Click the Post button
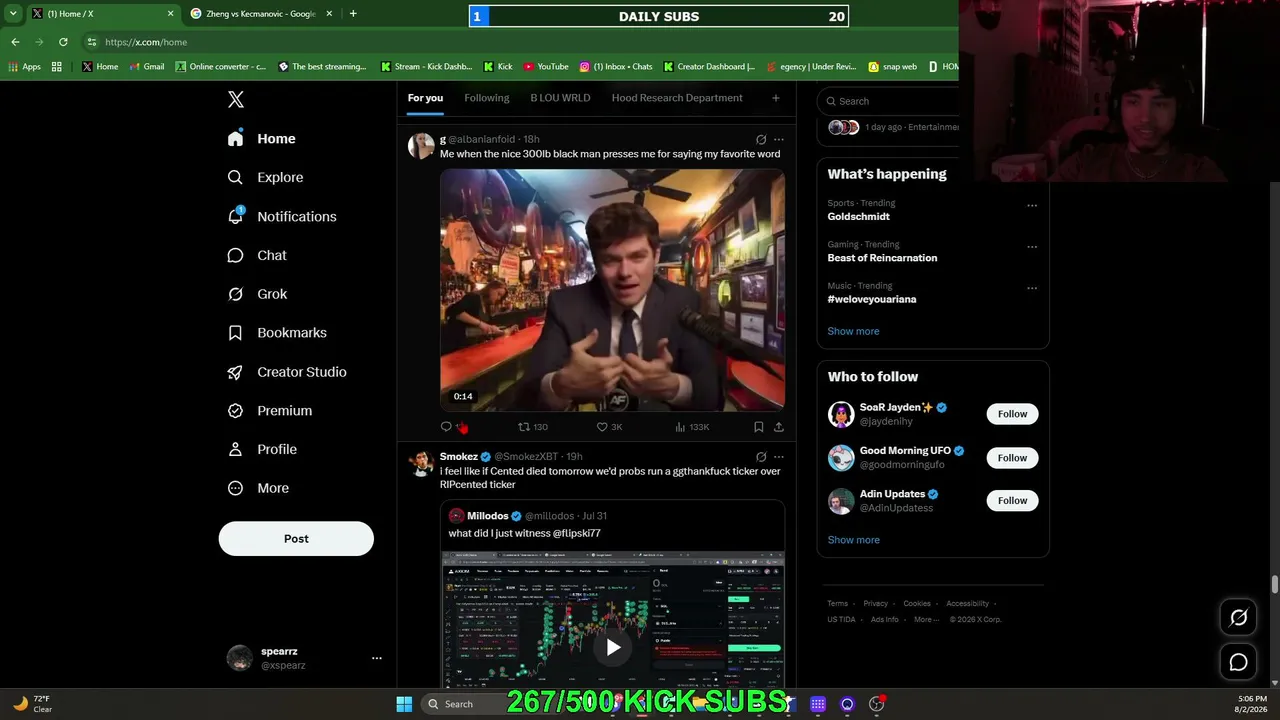Image resolution: width=1280 pixels, height=720 pixels. coord(296,538)
